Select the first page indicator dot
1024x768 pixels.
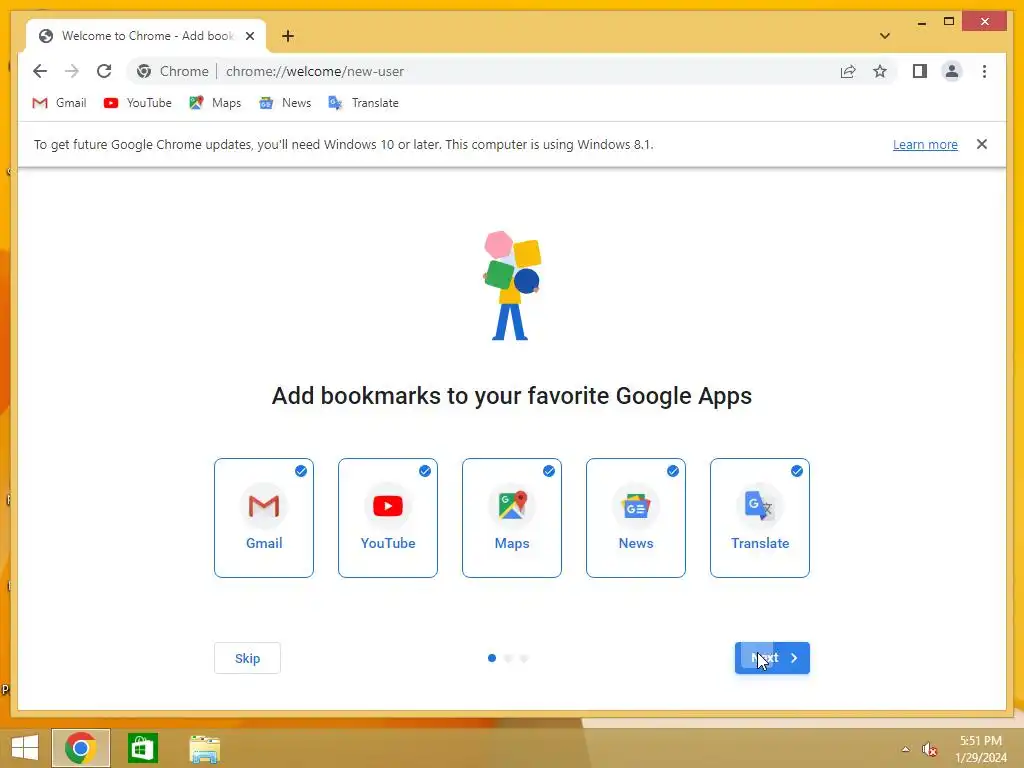pos(492,658)
